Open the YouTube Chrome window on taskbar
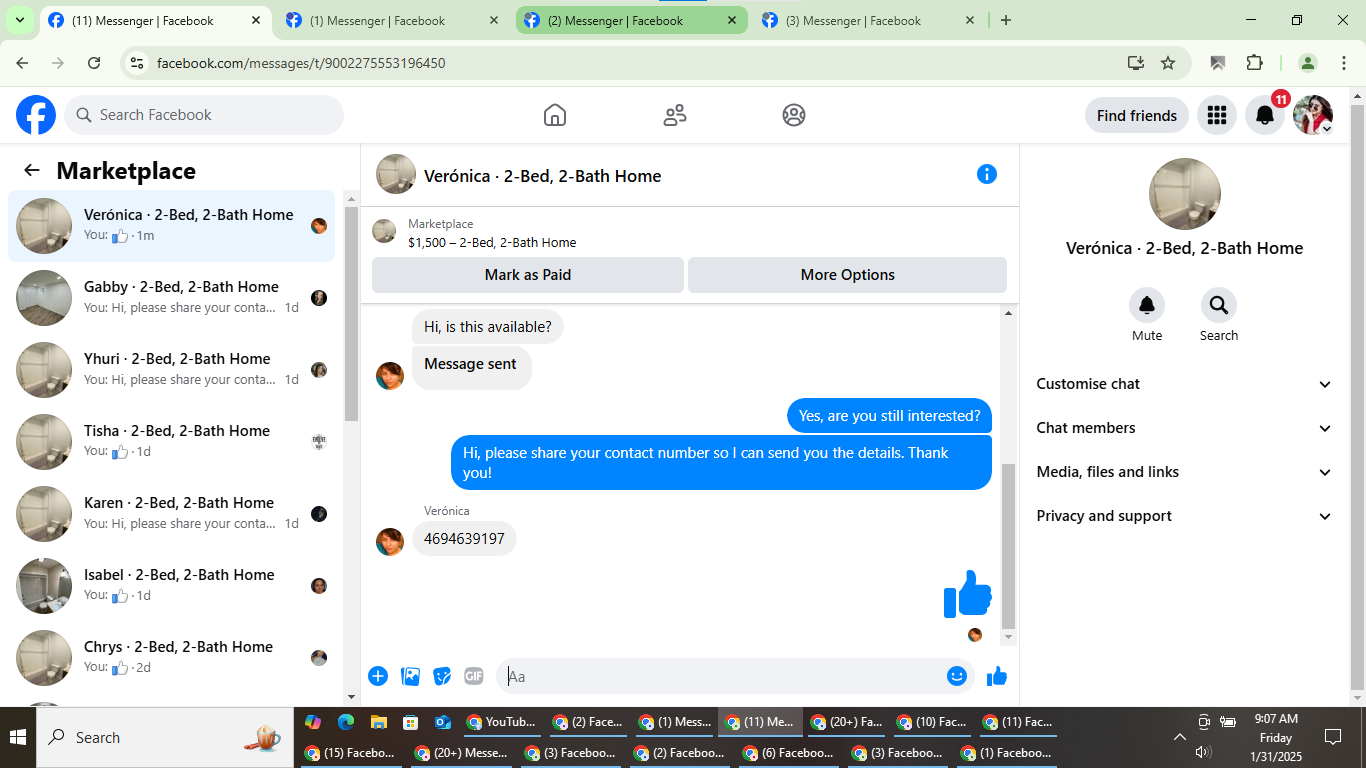 502,722
